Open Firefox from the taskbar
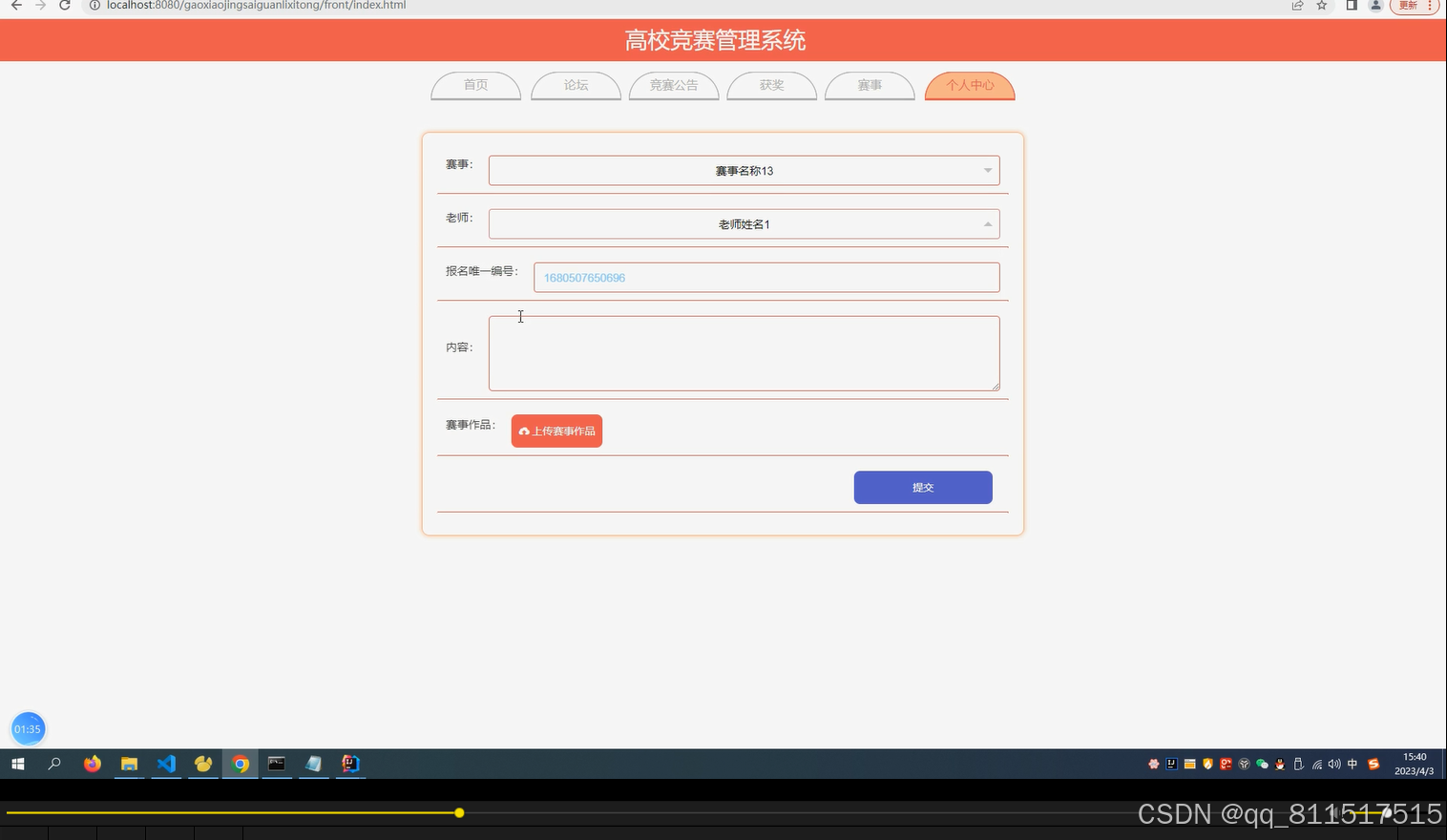1447x840 pixels. tap(92, 764)
